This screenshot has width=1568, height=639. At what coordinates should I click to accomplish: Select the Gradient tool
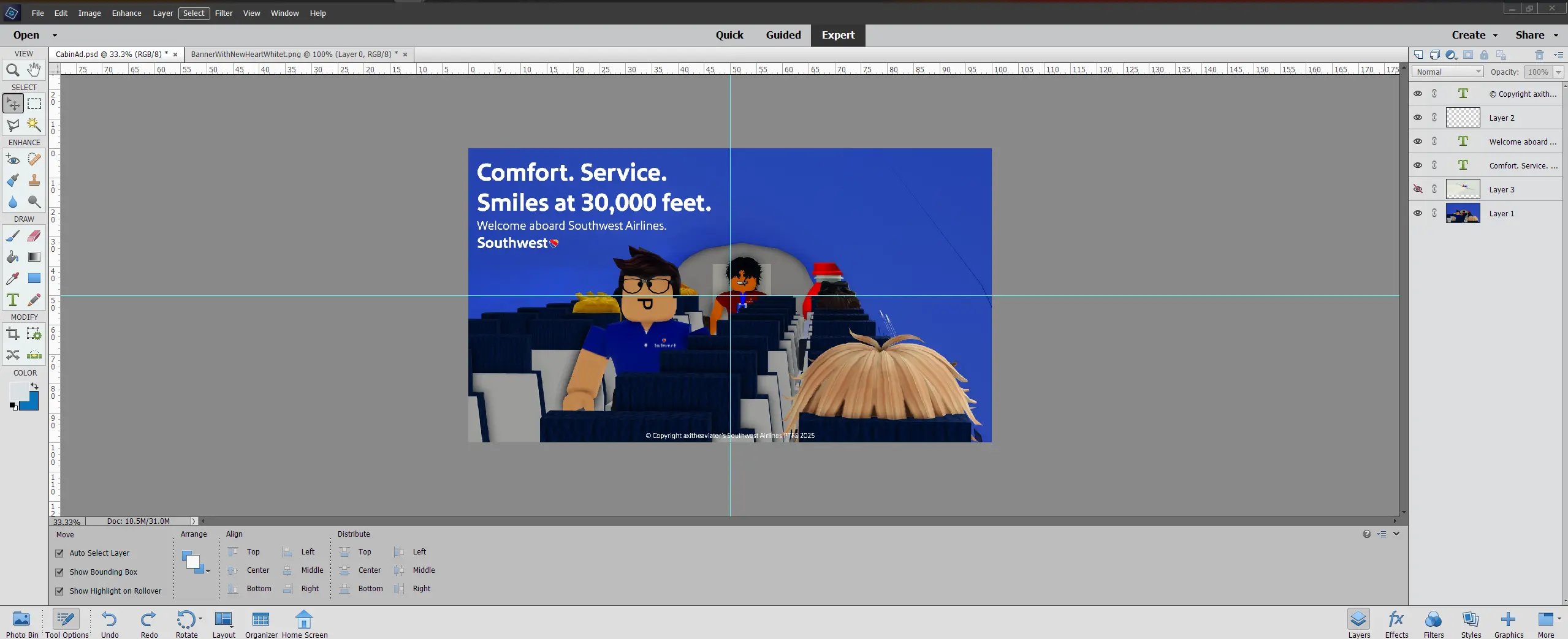click(x=34, y=257)
